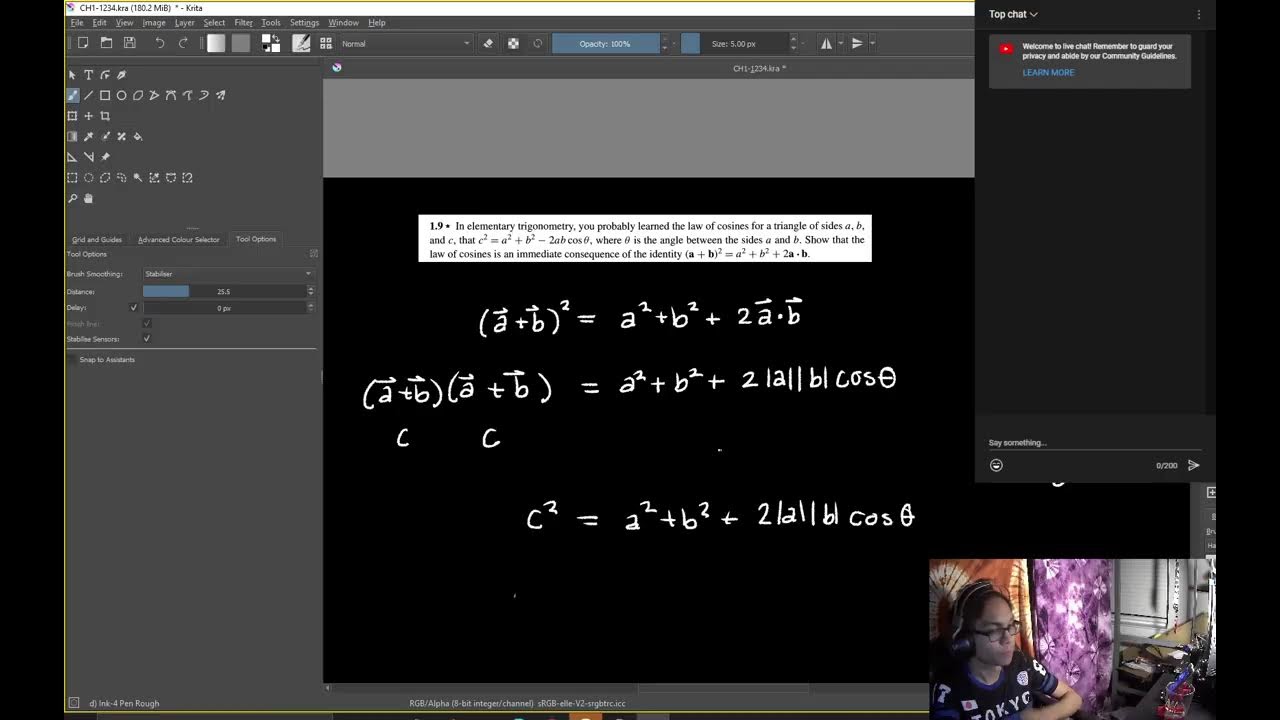This screenshot has width=1280, height=720.
Task: Click brush Size stepper arrows
Action: 794,43
